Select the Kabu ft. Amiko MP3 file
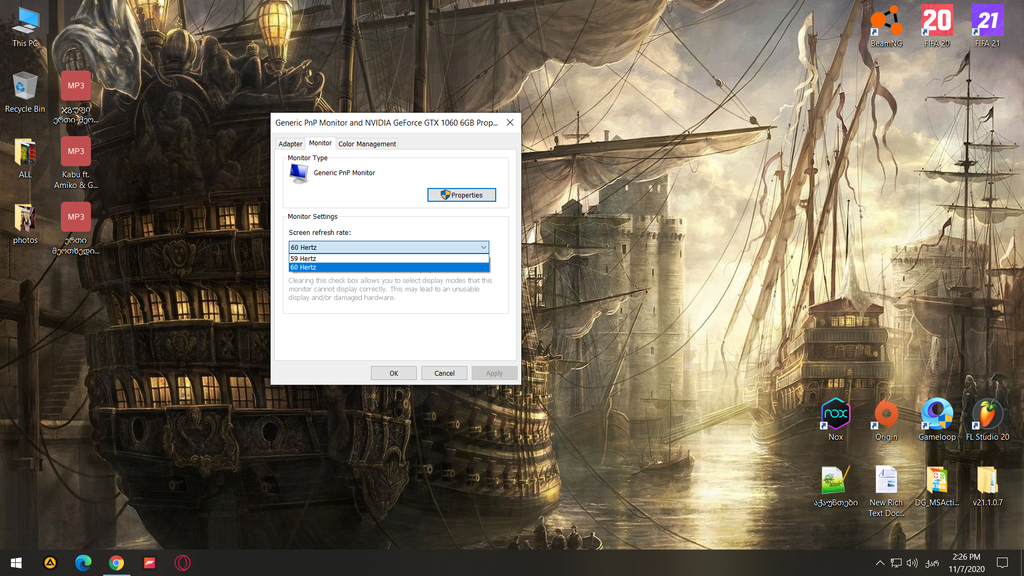 coord(76,163)
